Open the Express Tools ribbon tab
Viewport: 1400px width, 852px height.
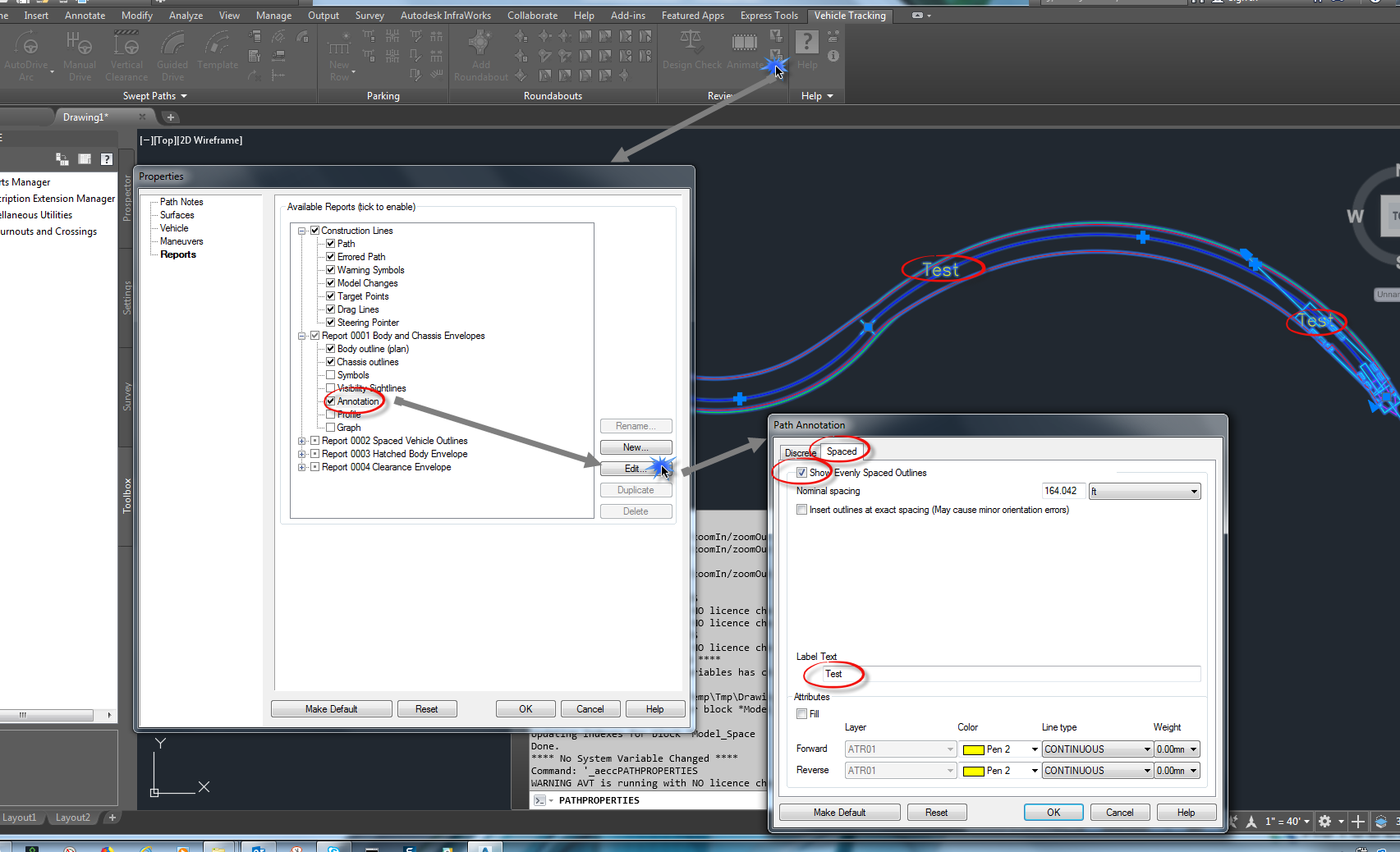pos(769,15)
